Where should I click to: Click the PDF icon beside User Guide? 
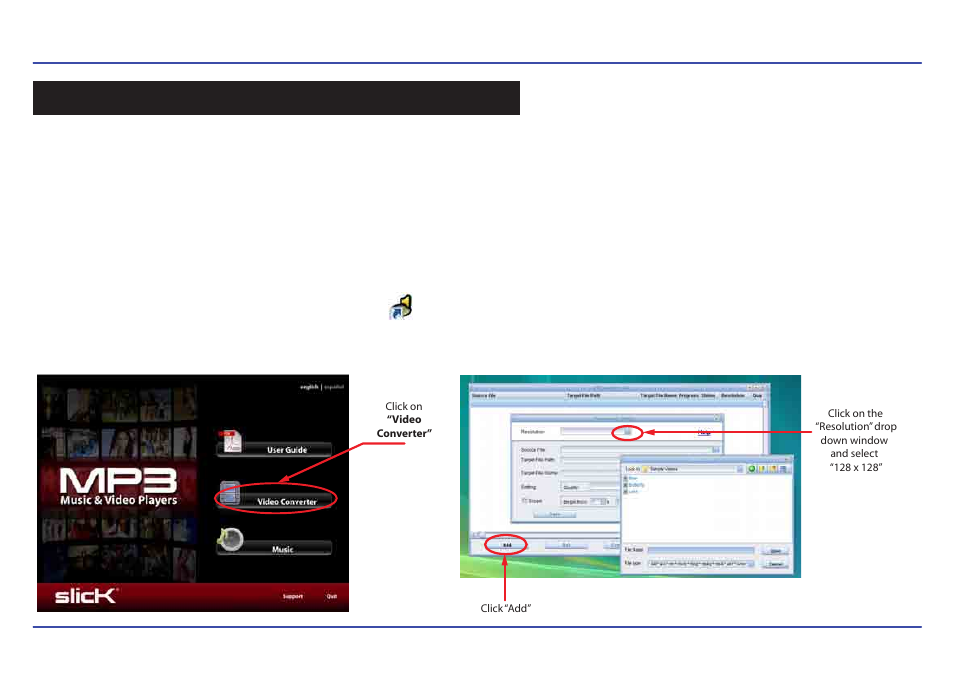click(x=230, y=442)
